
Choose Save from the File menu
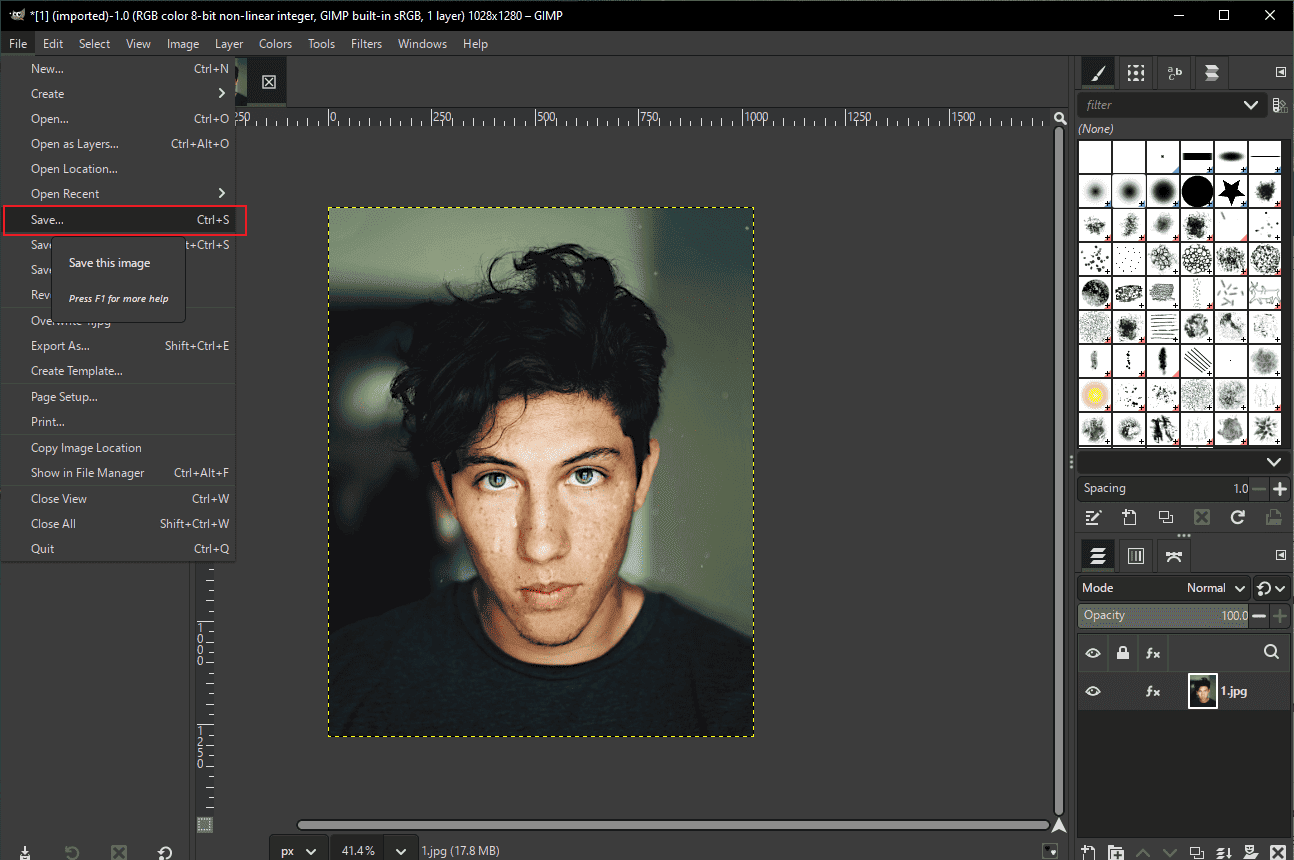48,219
